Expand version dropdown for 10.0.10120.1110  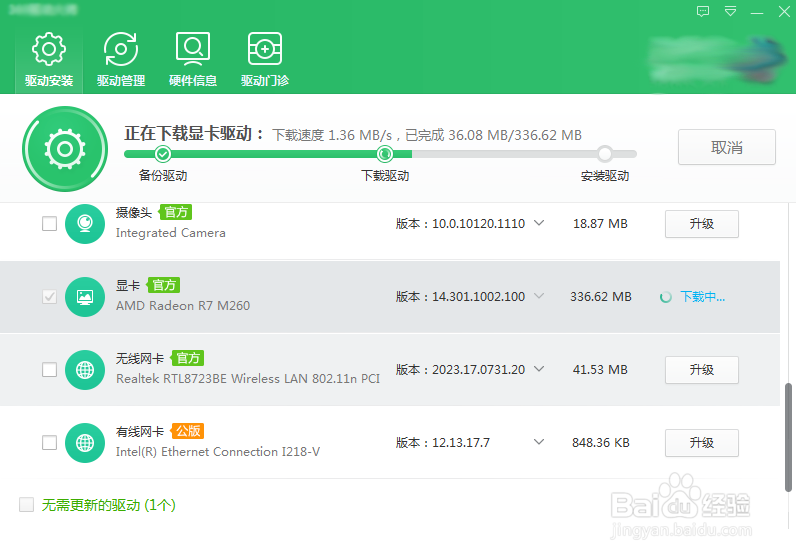pos(539,223)
